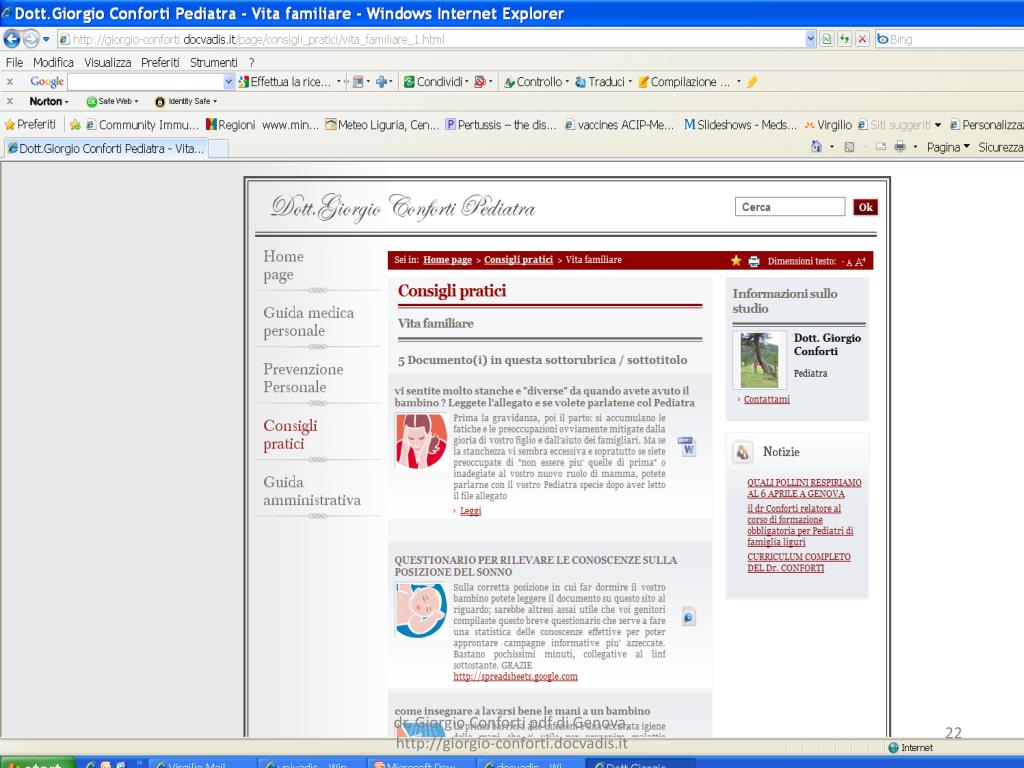Viewport: 1024px width, 768px height.
Task: Open the Pagina dropdown menu
Action: 948,148
